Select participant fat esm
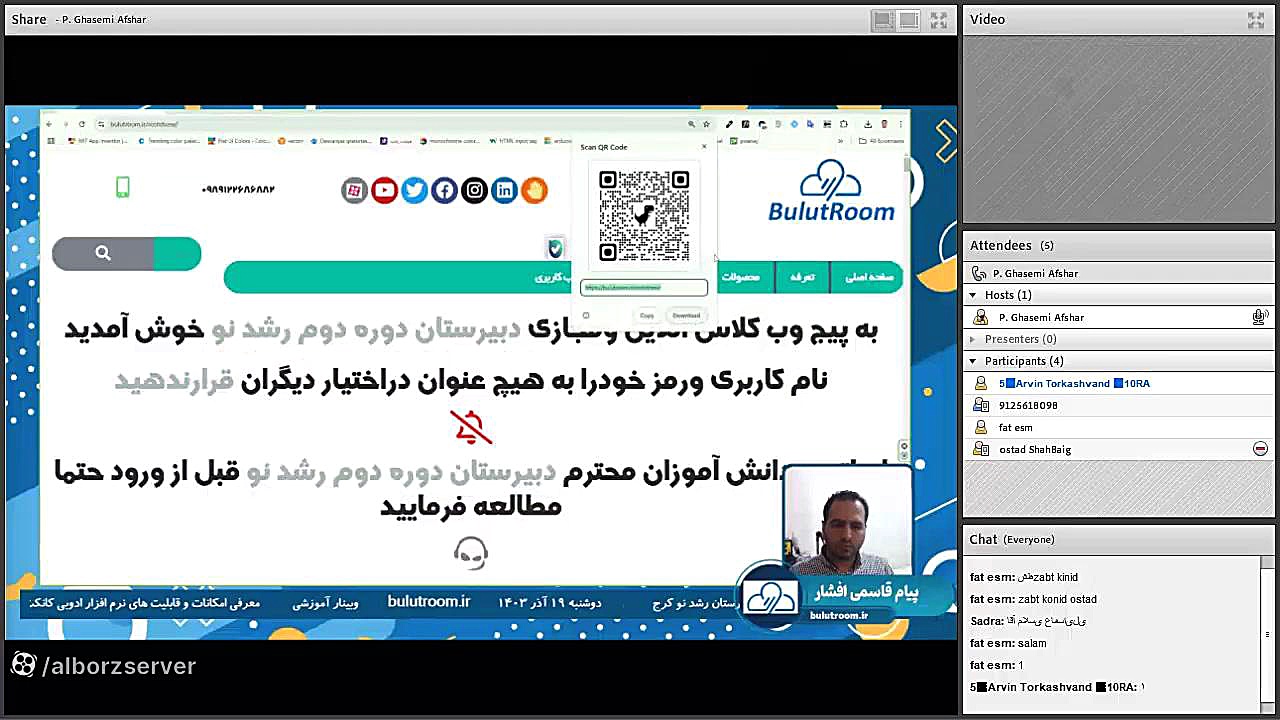This screenshot has height=720, width=1280. coord(1118,427)
